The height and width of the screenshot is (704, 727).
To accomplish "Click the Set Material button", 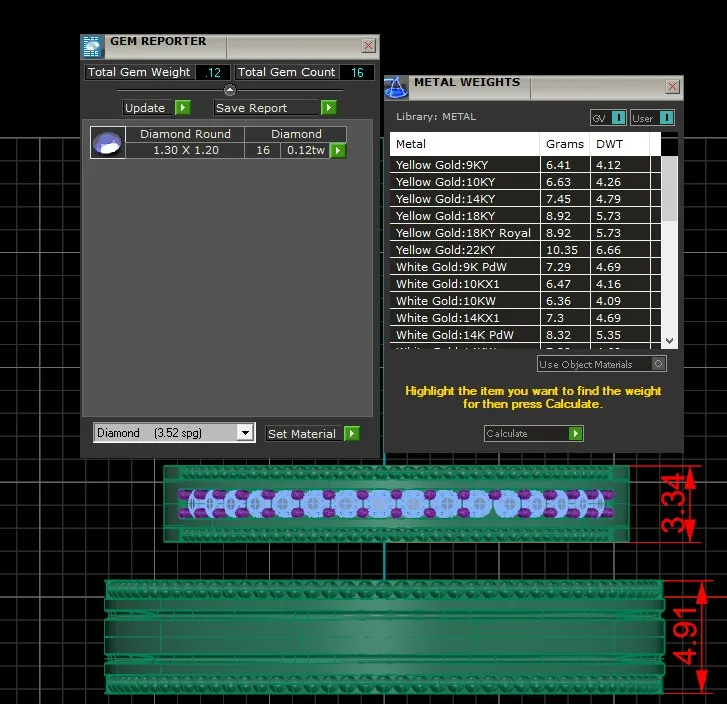I will tap(304, 434).
